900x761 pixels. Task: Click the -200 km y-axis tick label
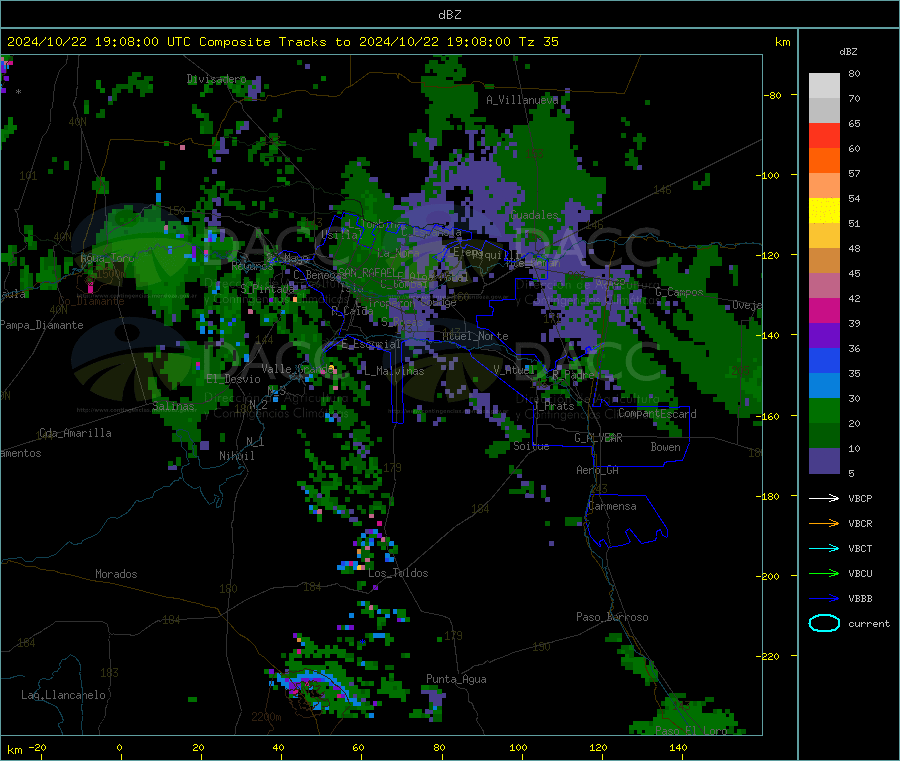(x=768, y=576)
